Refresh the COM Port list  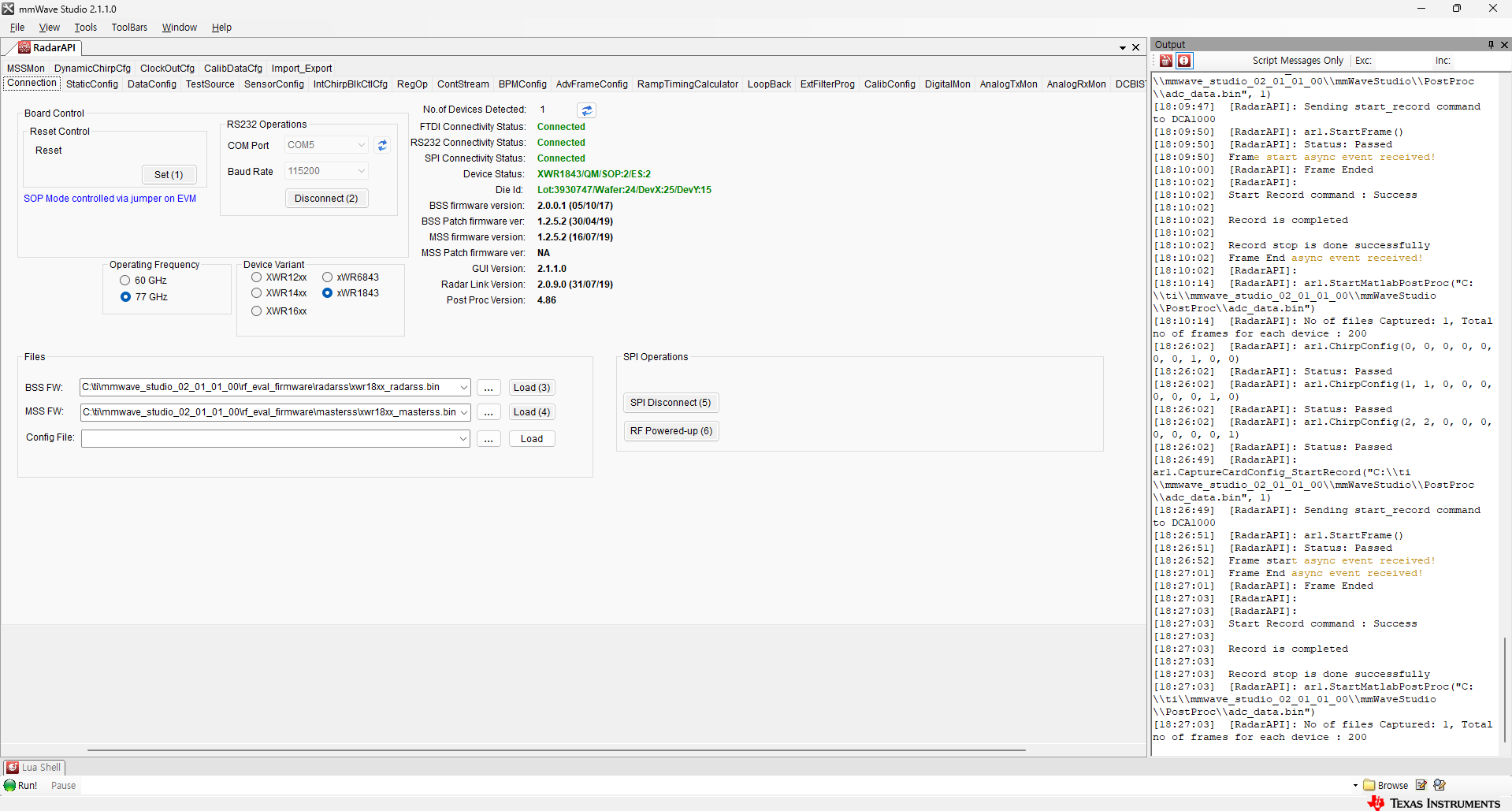click(383, 145)
